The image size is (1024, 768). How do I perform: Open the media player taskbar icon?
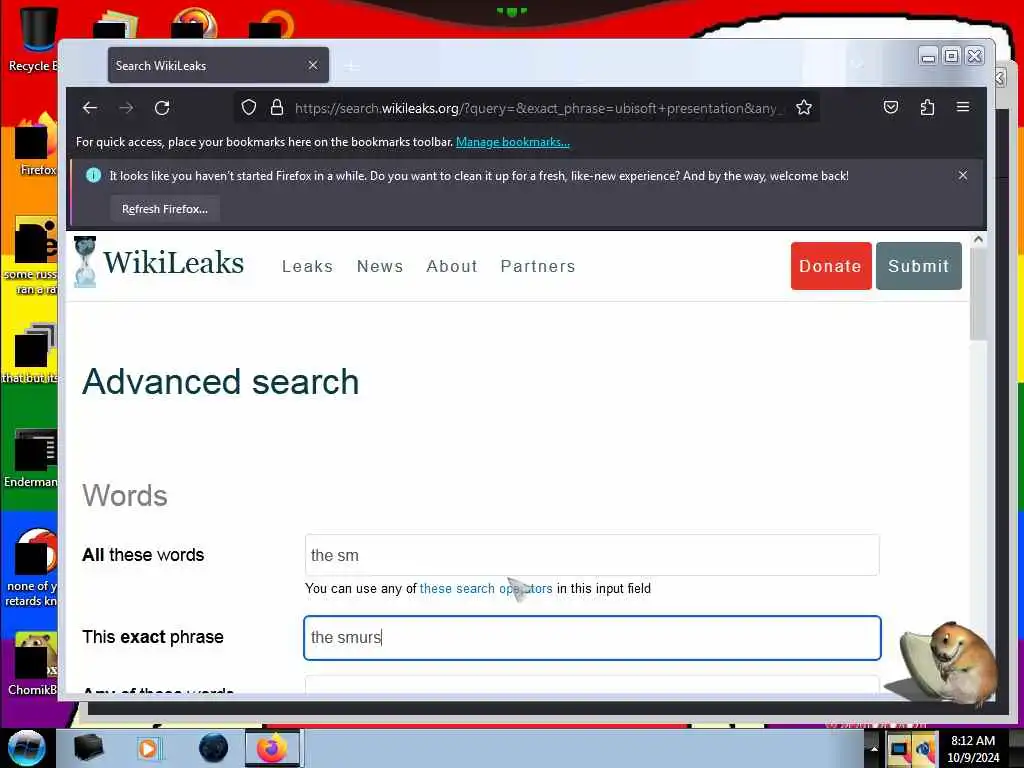tap(148, 748)
